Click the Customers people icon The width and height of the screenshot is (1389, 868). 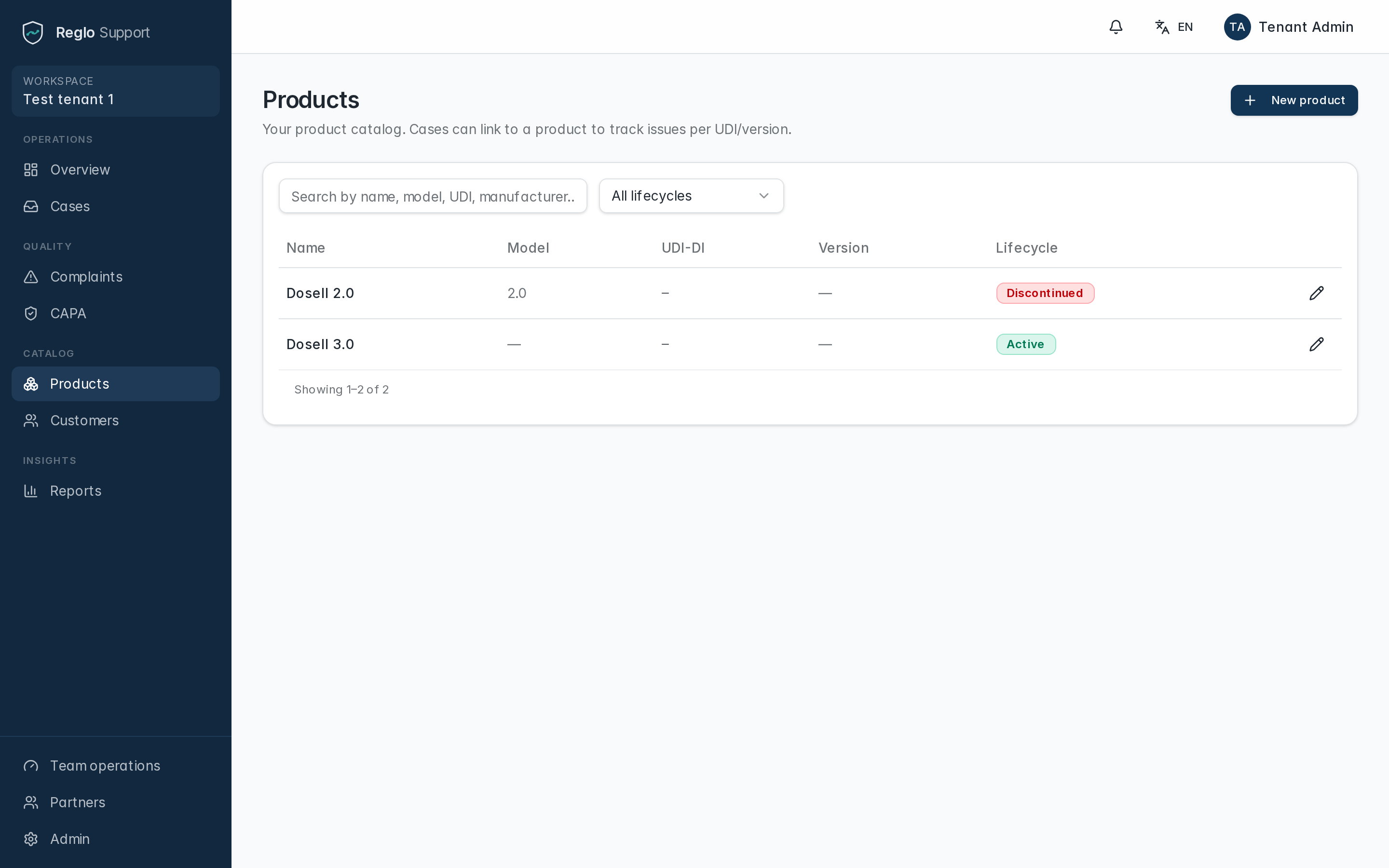click(31, 421)
